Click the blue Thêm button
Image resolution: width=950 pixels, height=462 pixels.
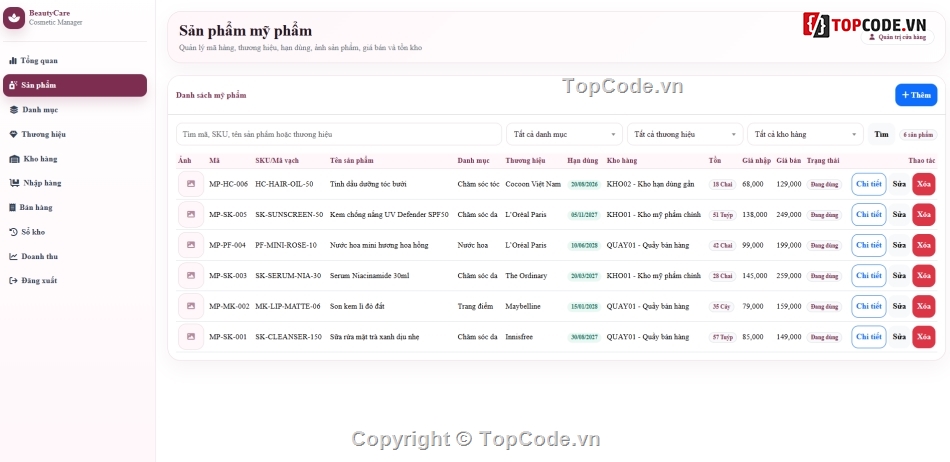pyautogui.click(x=916, y=95)
